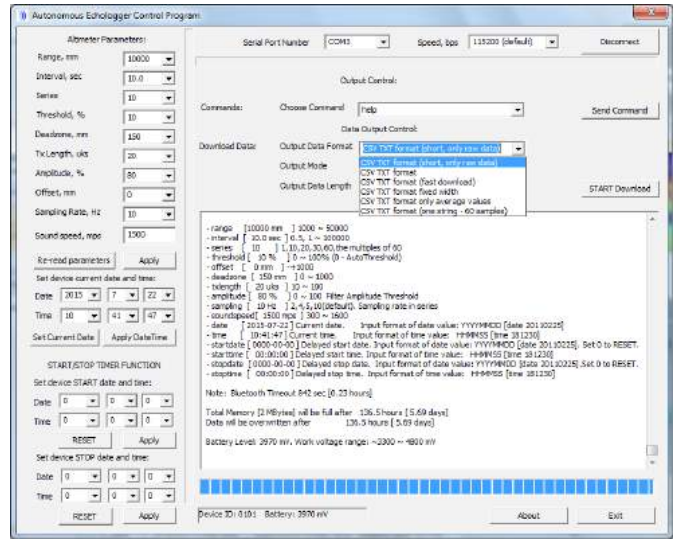Expand the Serial Port Number combo box
The image size is (679, 544).
tap(382, 43)
